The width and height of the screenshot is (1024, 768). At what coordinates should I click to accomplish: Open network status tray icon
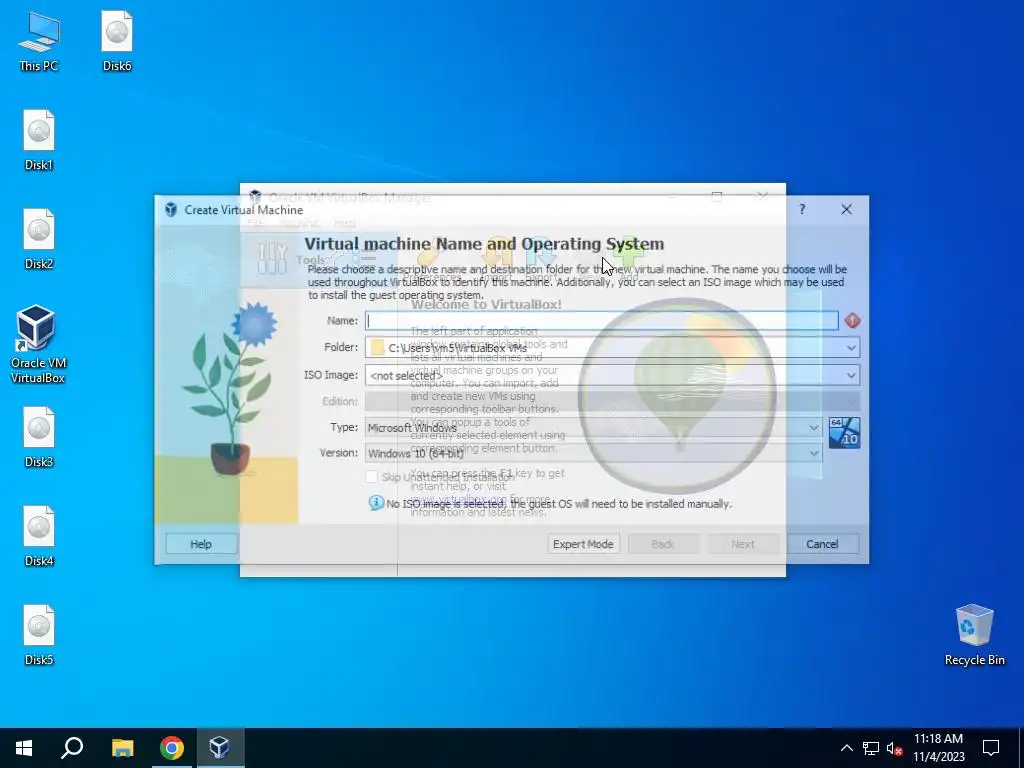[x=871, y=748]
